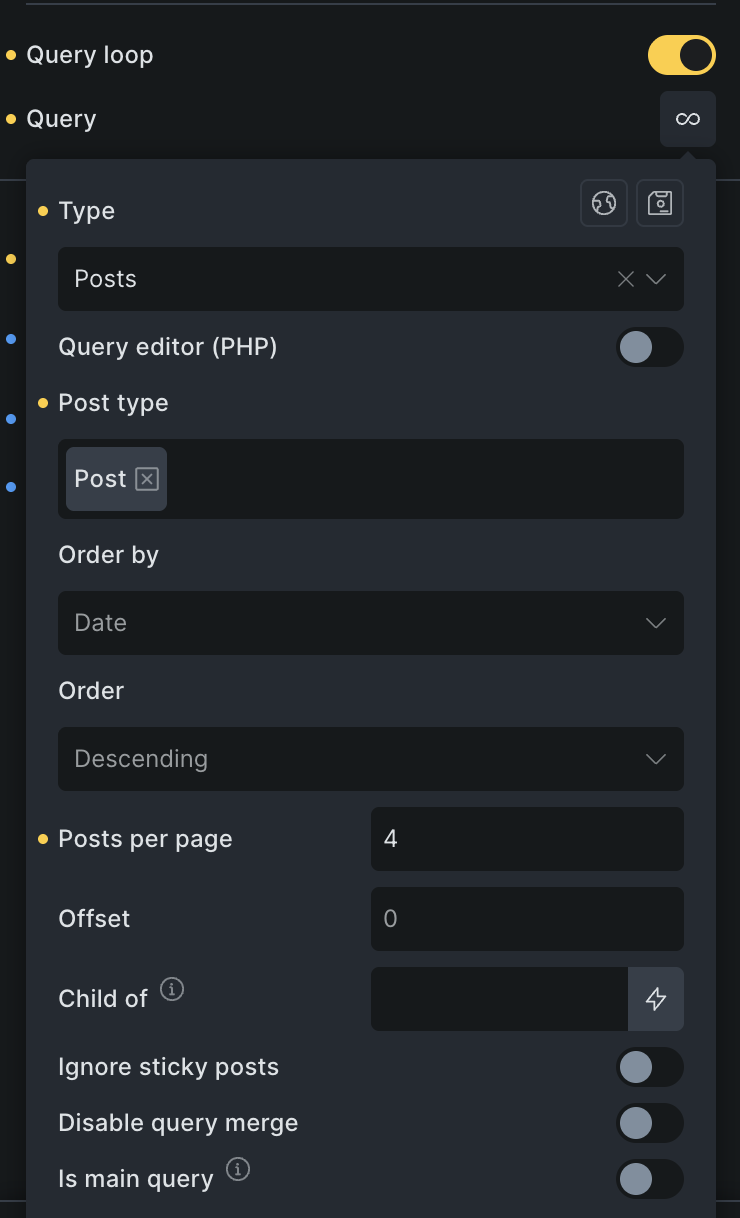Click the save query icon beside Type
The image size is (740, 1218).
point(660,203)
